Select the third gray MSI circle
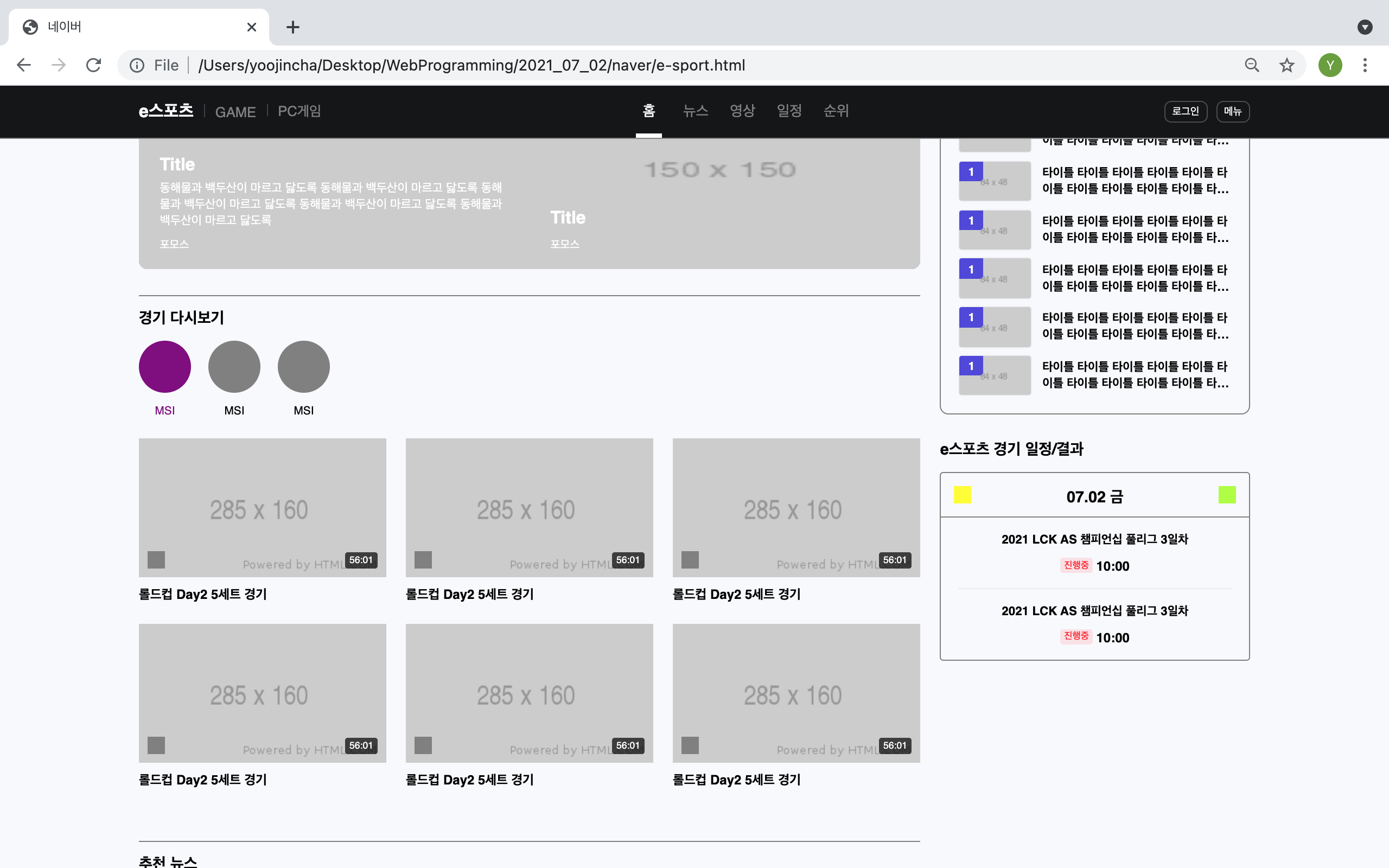This screenshot has height=868, width=1389. (x=304, y=367)
